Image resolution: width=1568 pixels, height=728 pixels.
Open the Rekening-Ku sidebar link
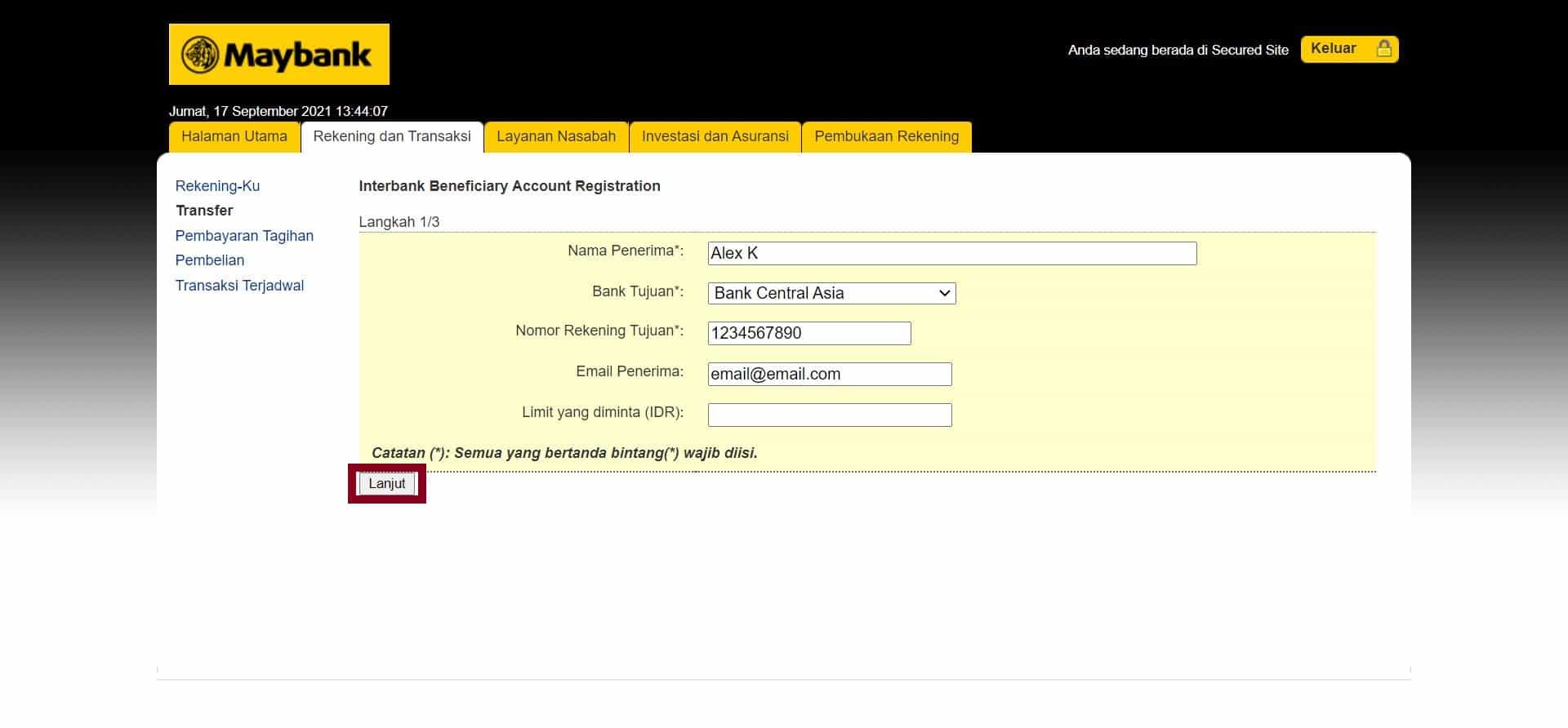pyautogui.click(x=217, y=186)
